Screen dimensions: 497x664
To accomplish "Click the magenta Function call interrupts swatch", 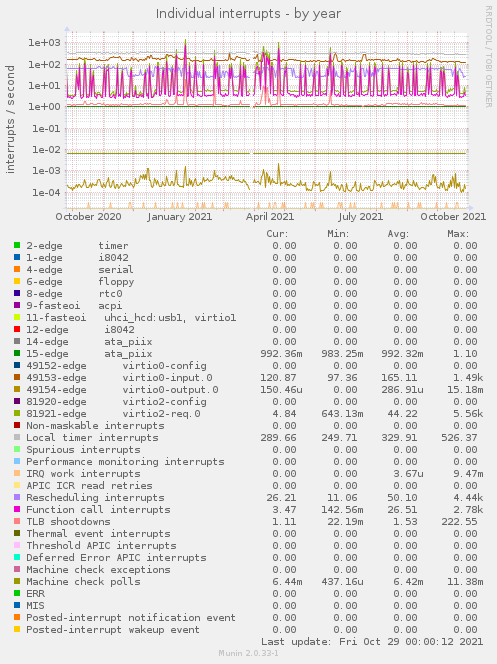I will pyautogui.click(x=17, y=509).
